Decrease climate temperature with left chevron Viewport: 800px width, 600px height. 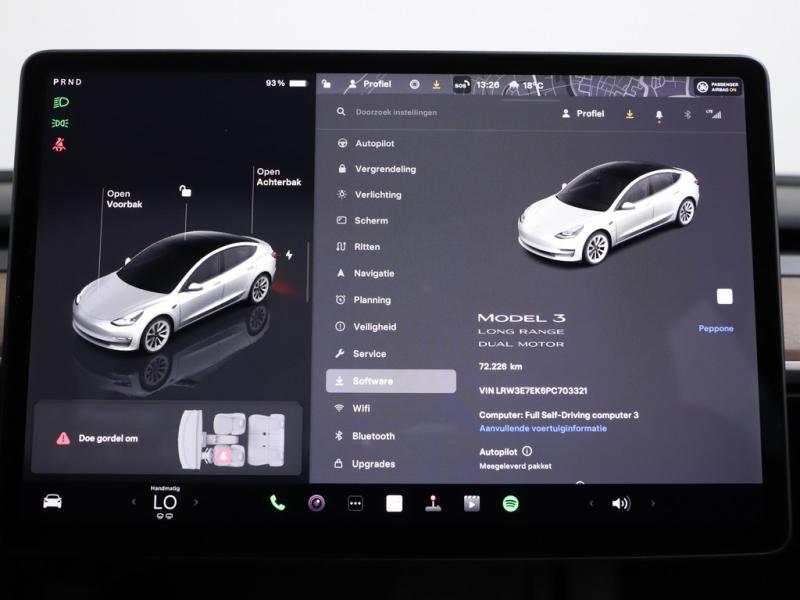(134, 503)
